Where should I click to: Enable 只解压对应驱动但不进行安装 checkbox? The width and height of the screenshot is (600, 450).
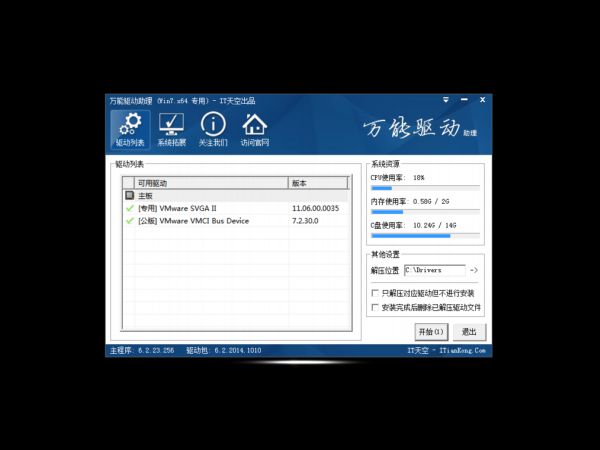point(375,294)
